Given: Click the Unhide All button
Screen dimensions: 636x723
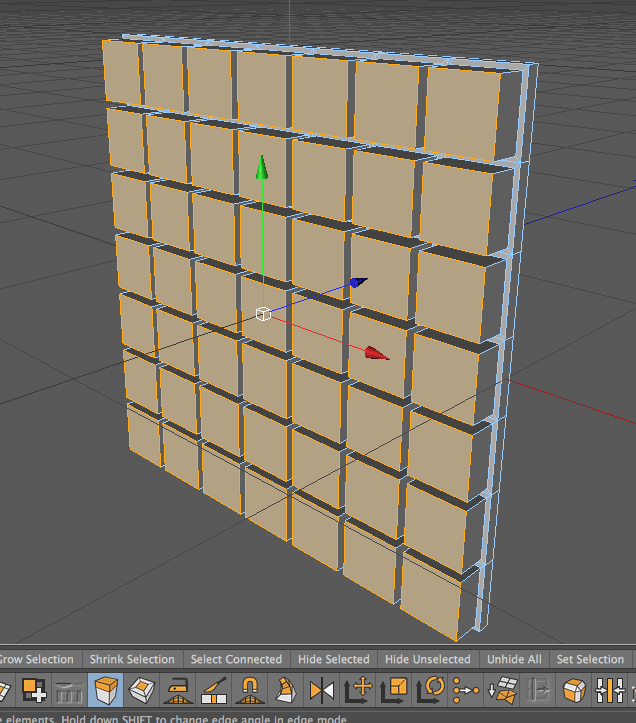Looking at the screenshot, I should pyautogui.click(x=514, y=659).
